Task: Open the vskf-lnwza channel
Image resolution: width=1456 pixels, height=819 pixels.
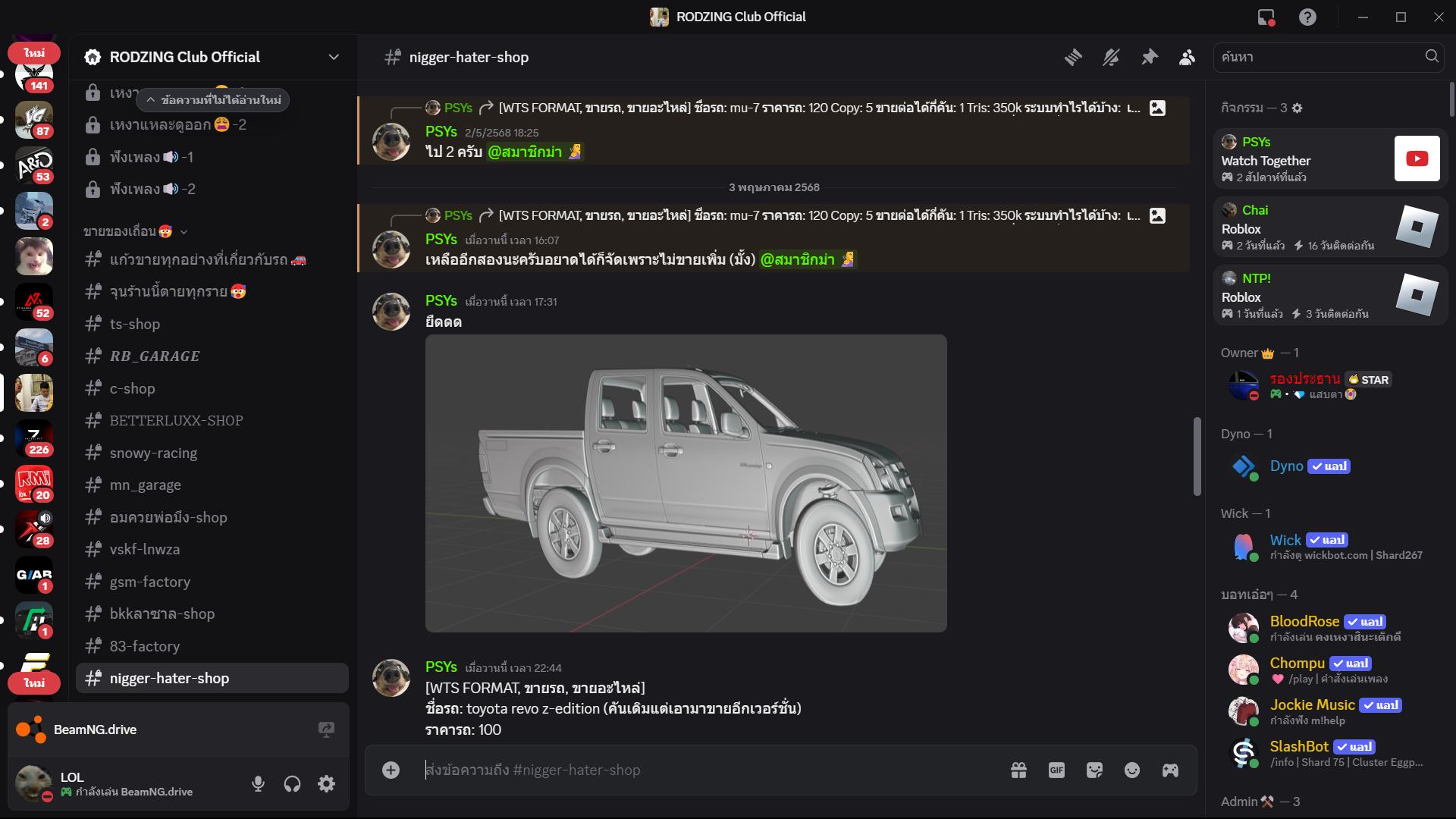Action: [212, 549]
